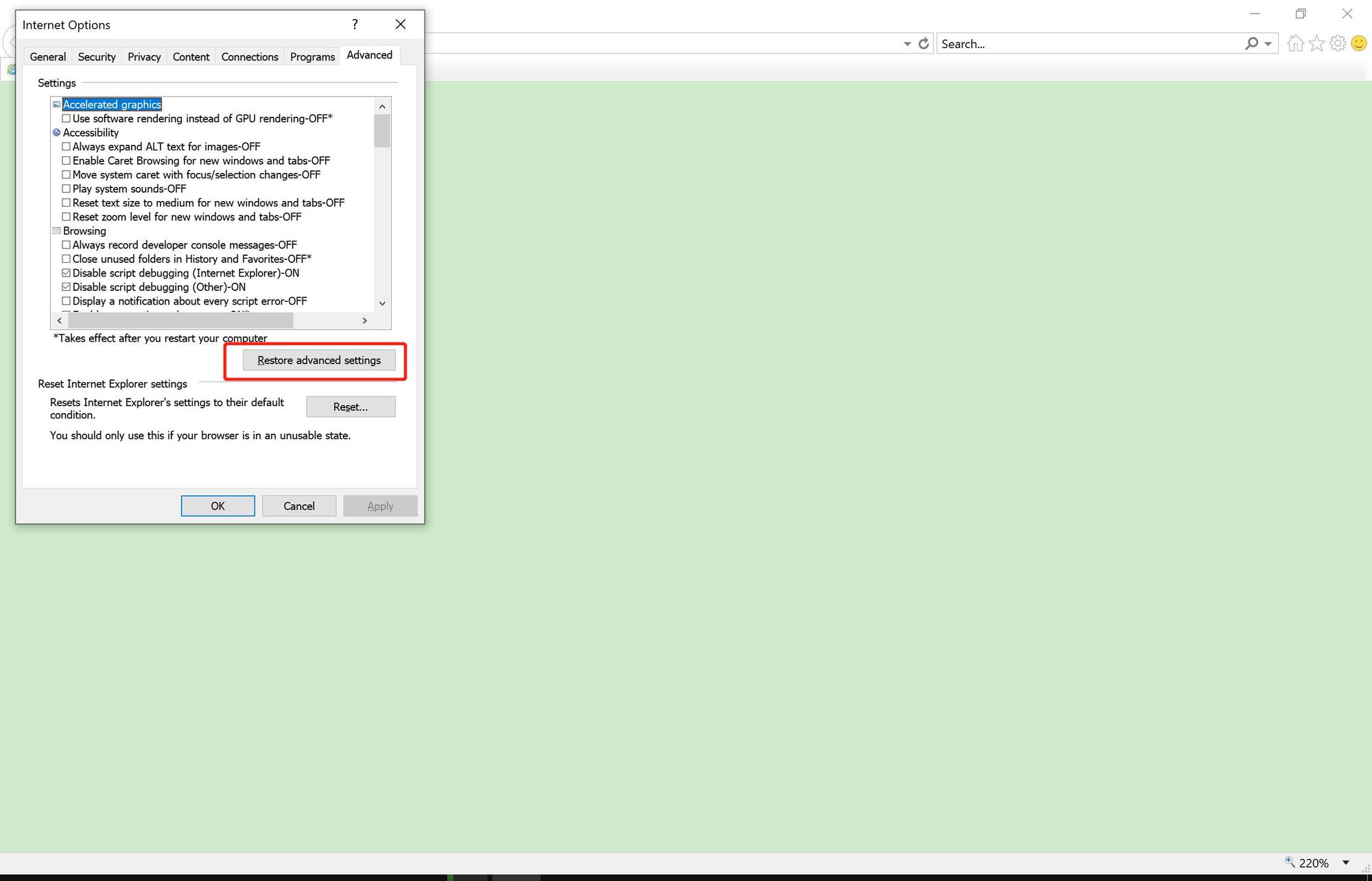This screenshot has width=1372, height=881.
Task: Close the Internet Options dialog
Action: point(401,24)
